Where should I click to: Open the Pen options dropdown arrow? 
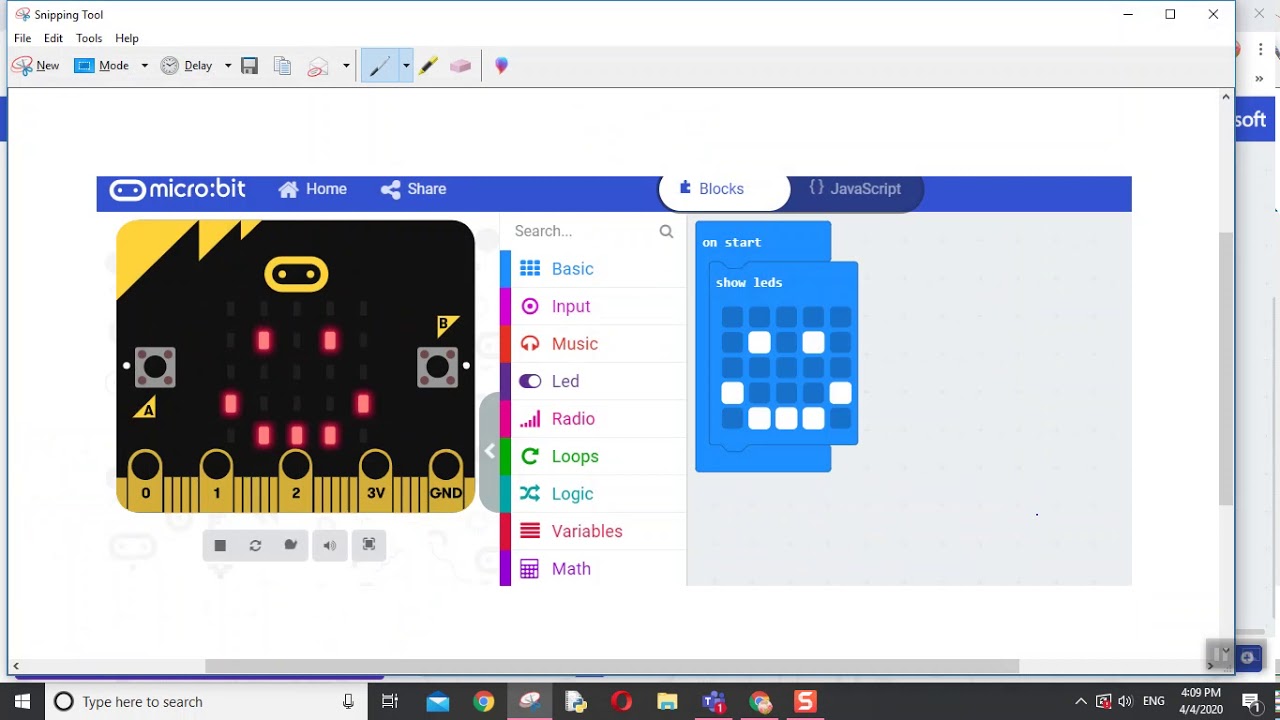click(x=406, y=66)
